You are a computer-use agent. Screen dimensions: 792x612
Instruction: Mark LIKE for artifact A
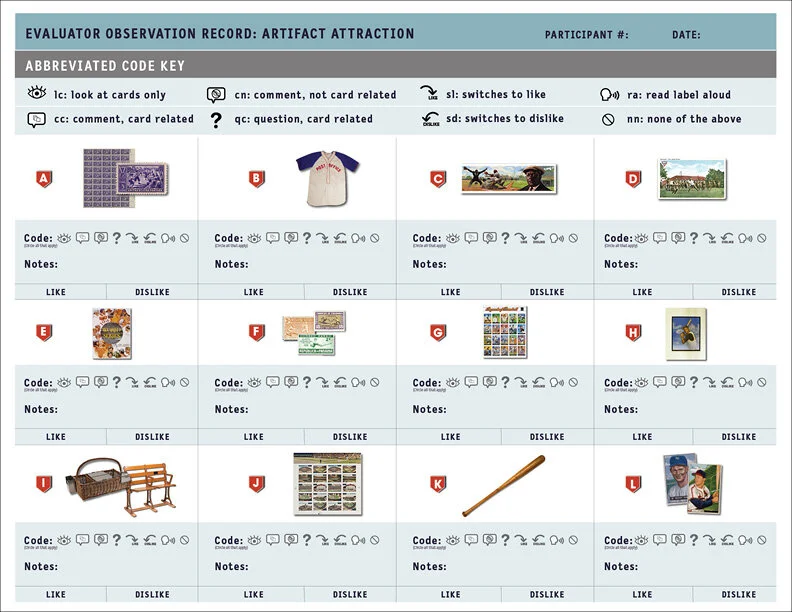tap(56, 292)
